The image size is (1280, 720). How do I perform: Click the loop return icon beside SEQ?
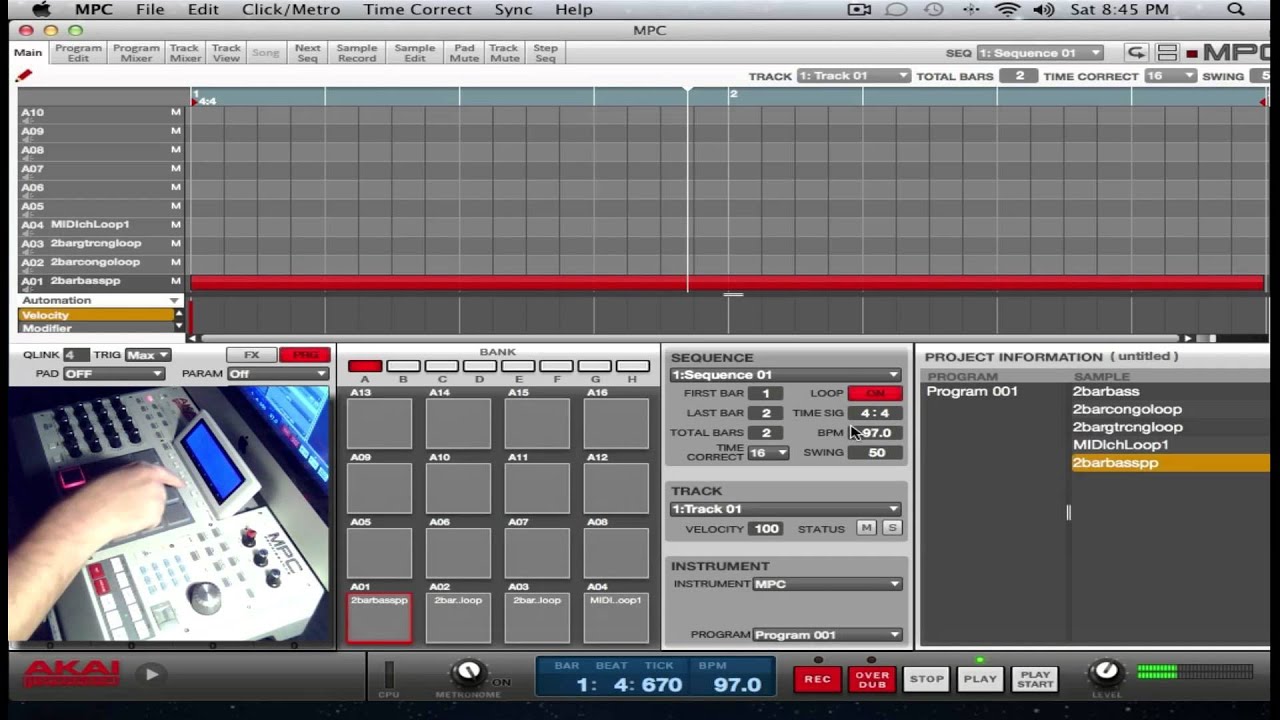(1136, 53)
